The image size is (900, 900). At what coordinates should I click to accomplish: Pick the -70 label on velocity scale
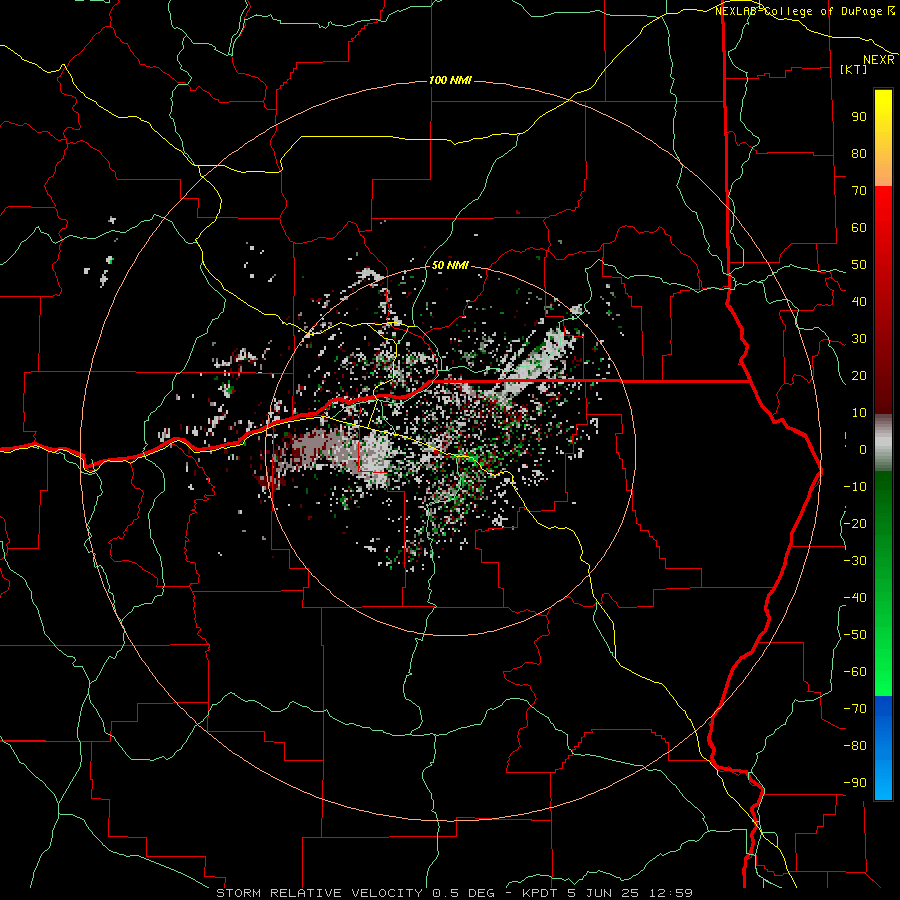point(855,709)
